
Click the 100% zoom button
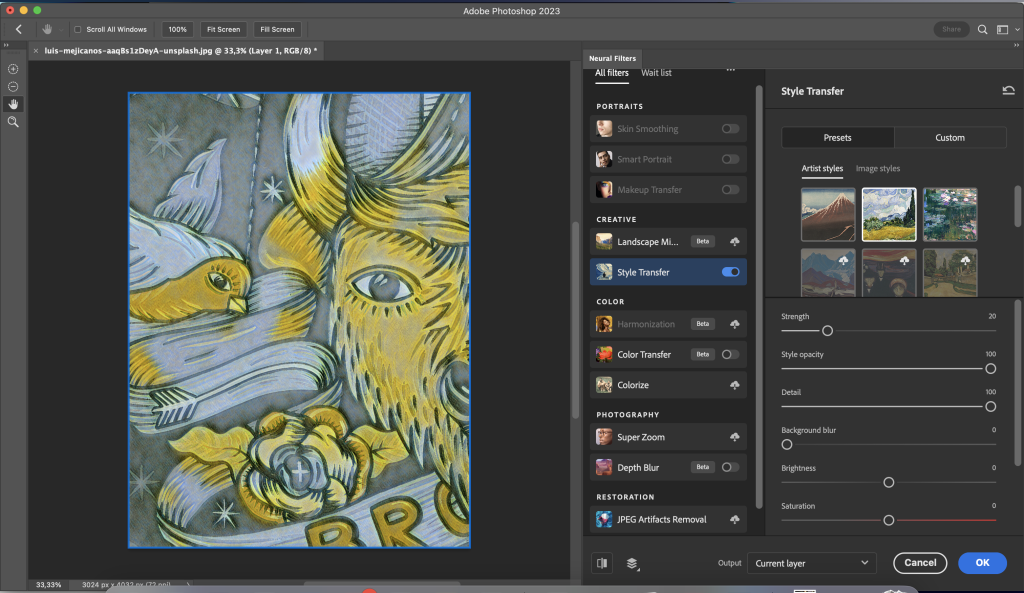tap(178, 29)
